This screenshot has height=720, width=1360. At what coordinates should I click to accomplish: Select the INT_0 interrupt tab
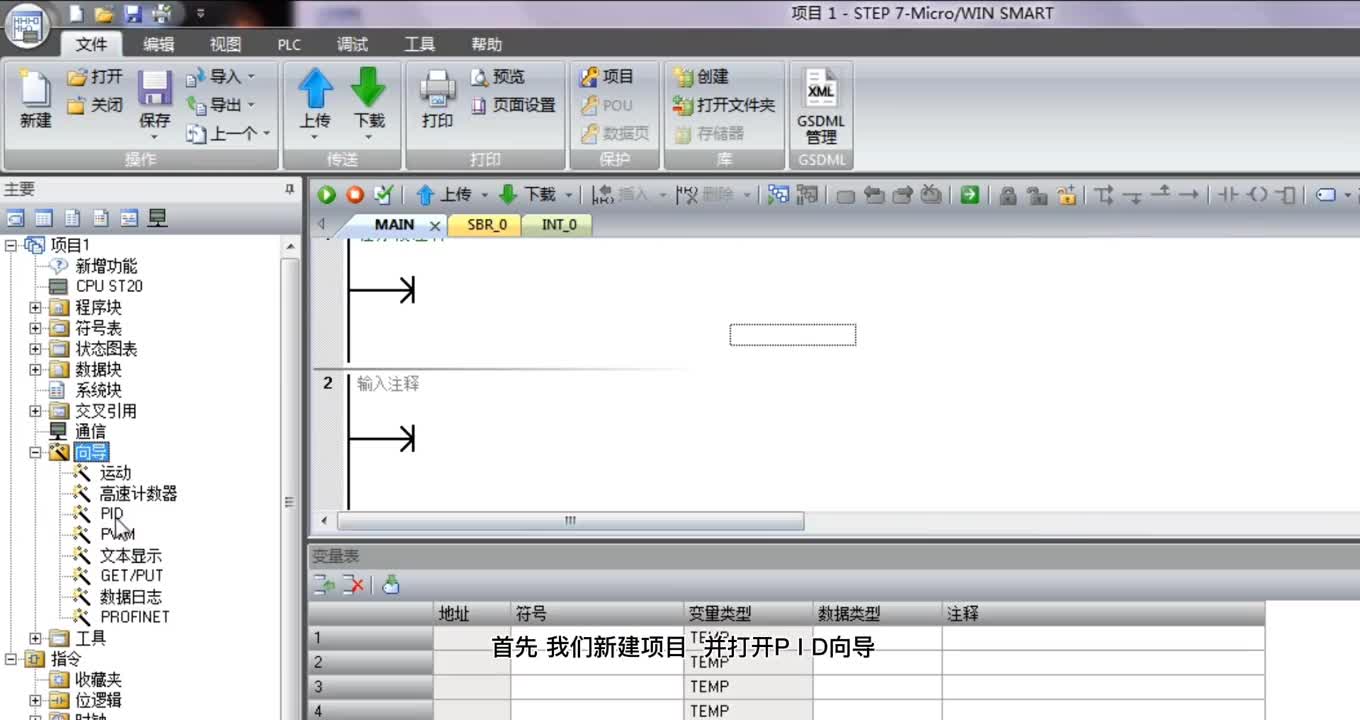(559, 225)
